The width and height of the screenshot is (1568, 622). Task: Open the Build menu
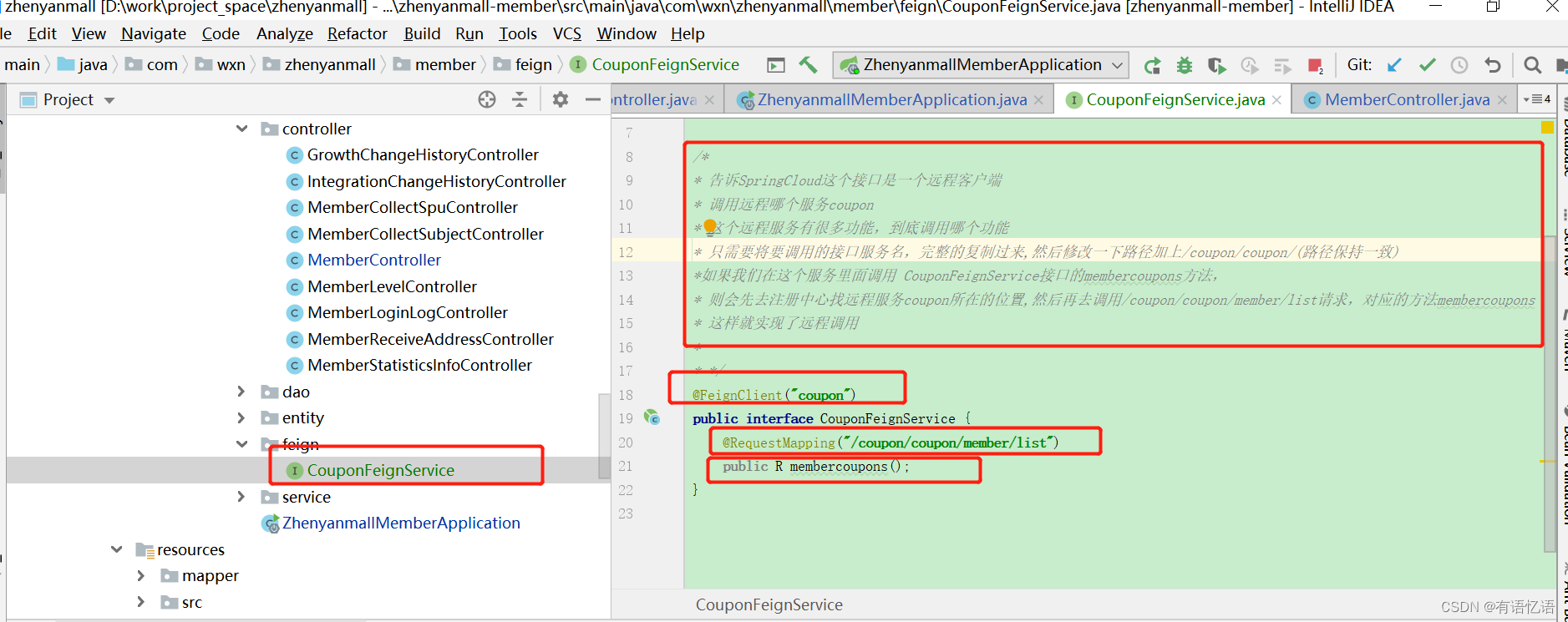pyautogui.click(x=422, y=34)
